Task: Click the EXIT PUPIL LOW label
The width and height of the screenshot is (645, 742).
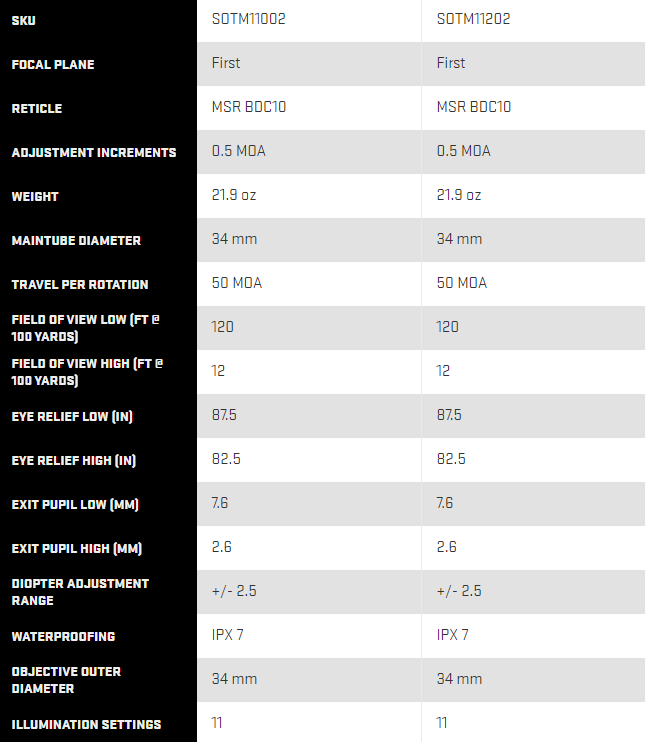Action: click(75, 504)
